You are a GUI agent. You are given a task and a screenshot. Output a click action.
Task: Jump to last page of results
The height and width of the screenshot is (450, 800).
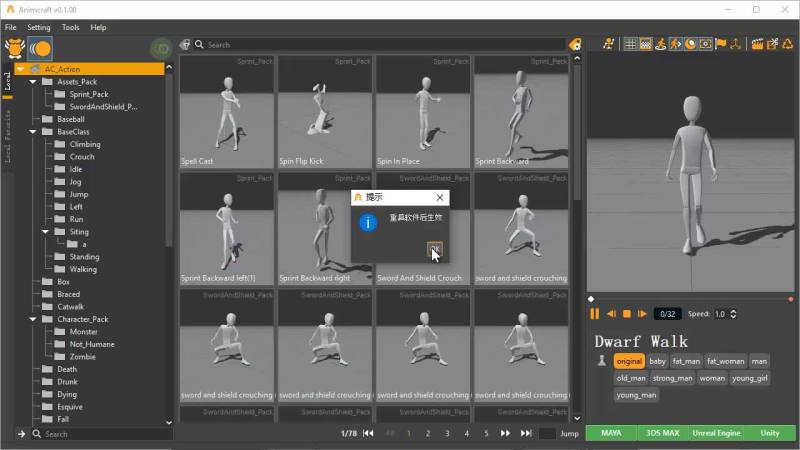(526, 433)
